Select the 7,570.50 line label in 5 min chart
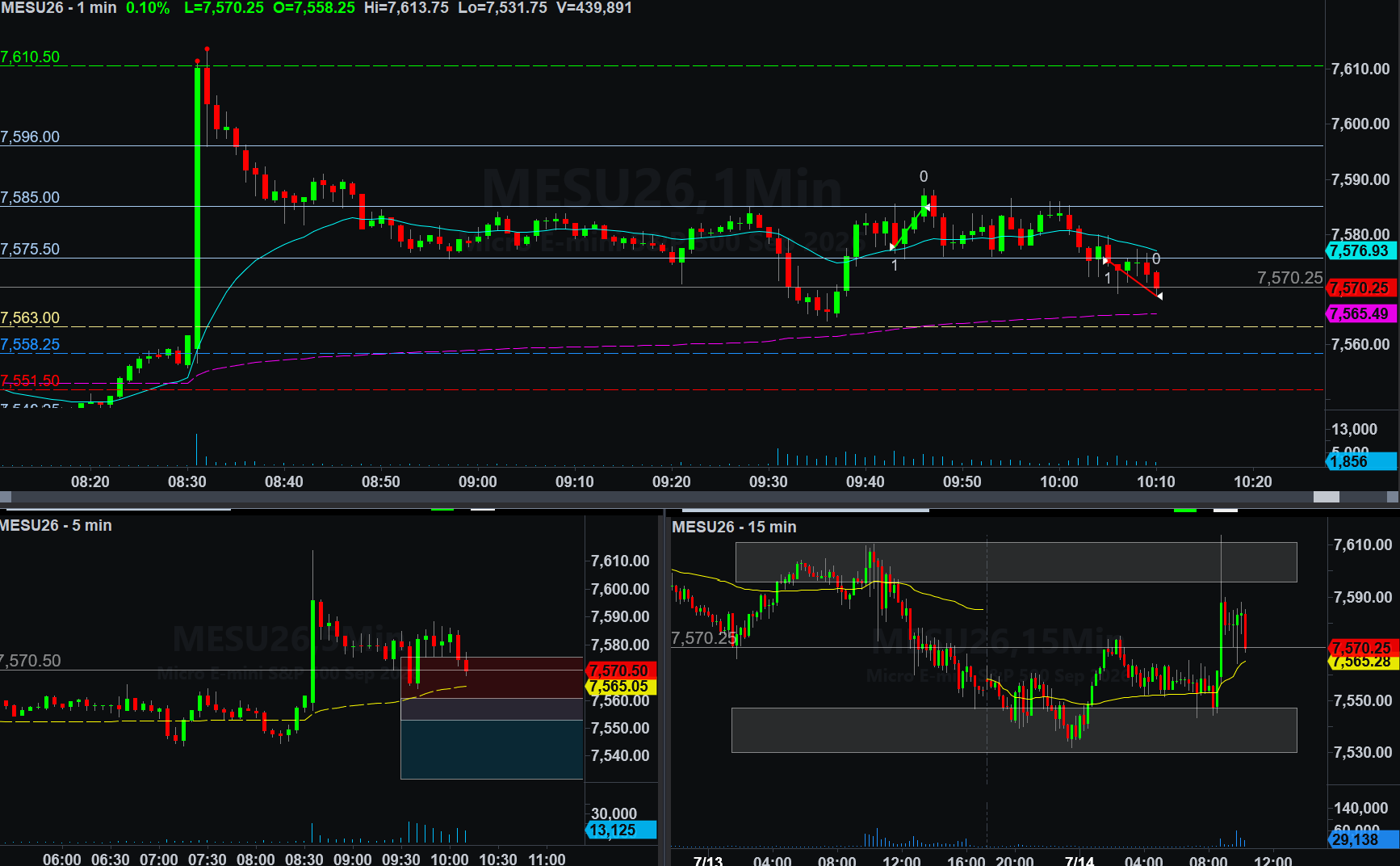 [31, 661]
